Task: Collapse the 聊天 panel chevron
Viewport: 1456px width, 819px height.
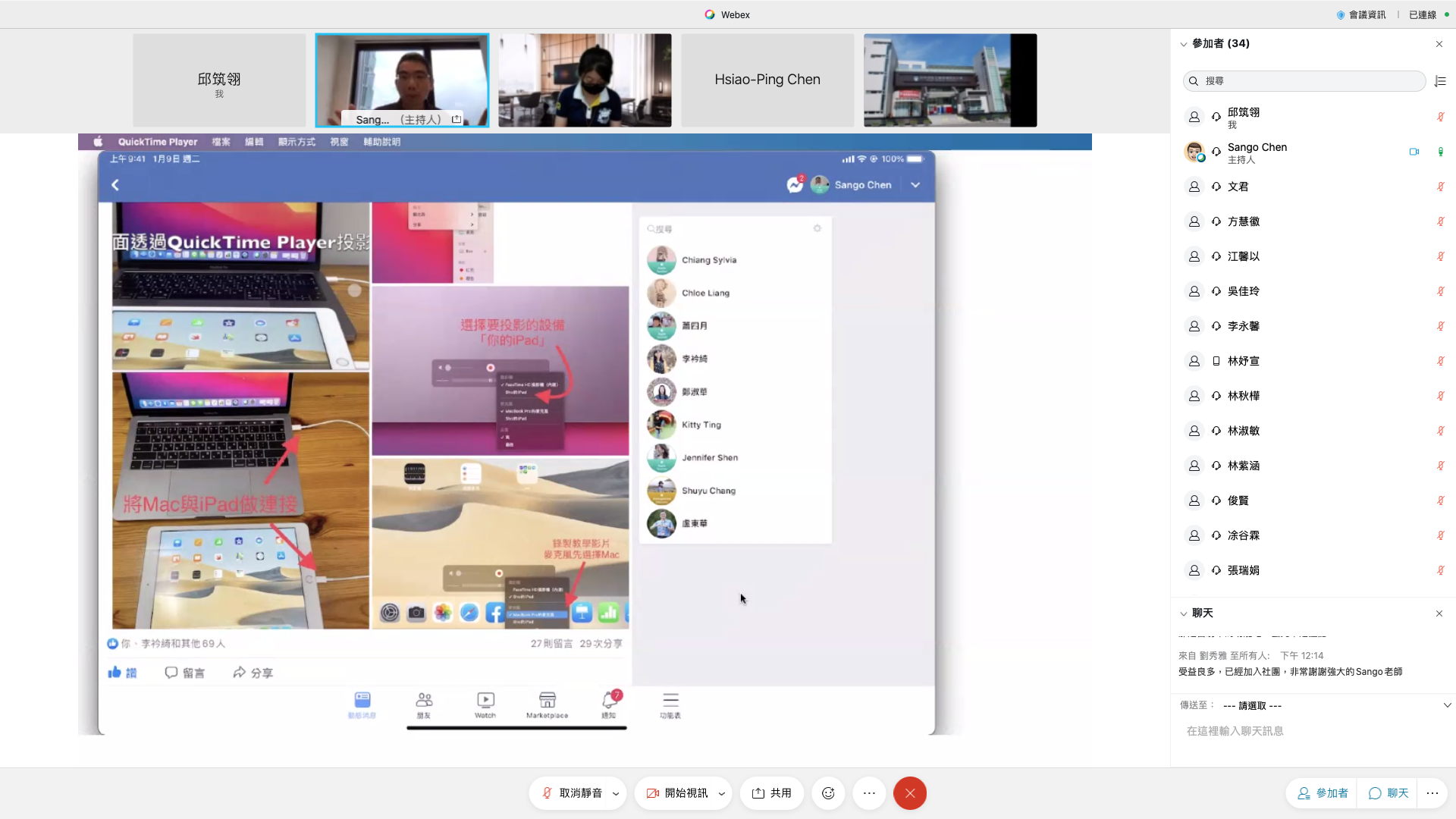Action: [1184, 613]
